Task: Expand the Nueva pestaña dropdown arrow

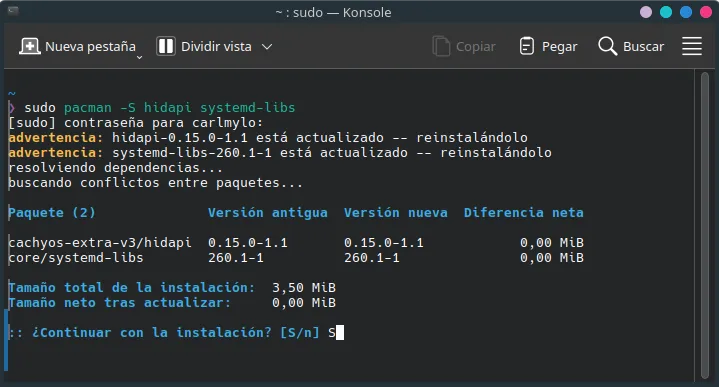Action: pos(139,57)
